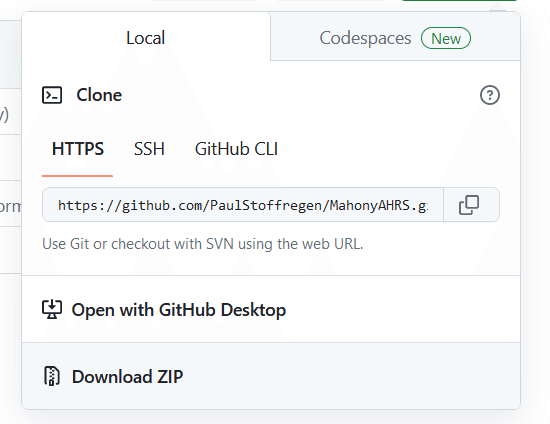Click the Clone heading text

point(99,95)
